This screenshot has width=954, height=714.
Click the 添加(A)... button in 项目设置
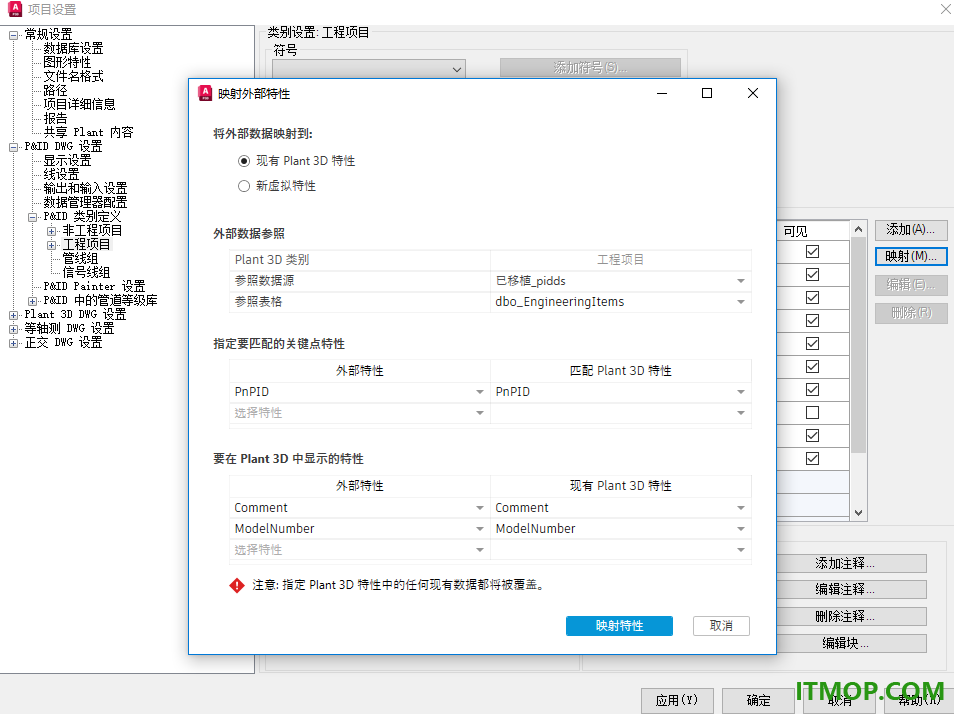tap(911, 230)
